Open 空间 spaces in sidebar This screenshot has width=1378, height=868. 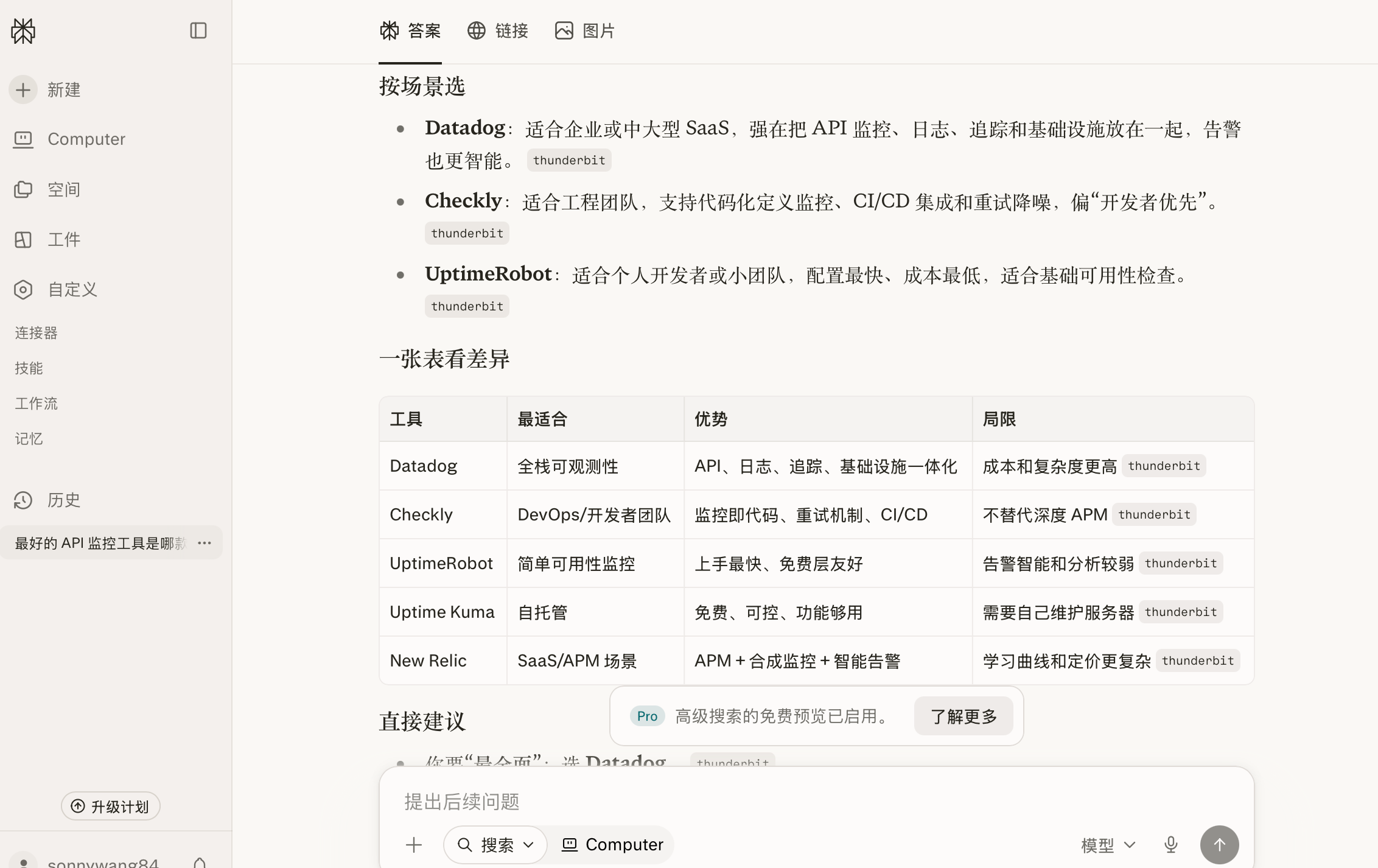[x=47, y=190]
